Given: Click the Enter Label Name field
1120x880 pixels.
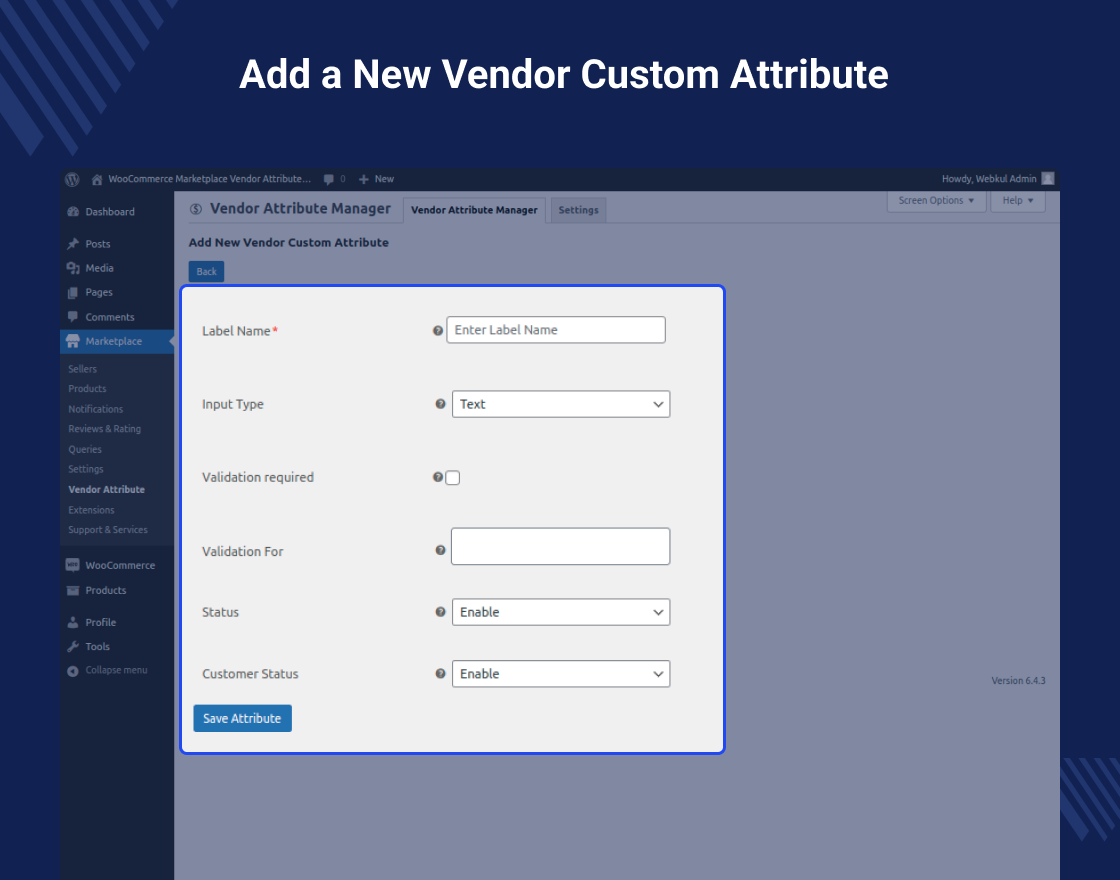Looking at the screenshot, I should [556, 330].
